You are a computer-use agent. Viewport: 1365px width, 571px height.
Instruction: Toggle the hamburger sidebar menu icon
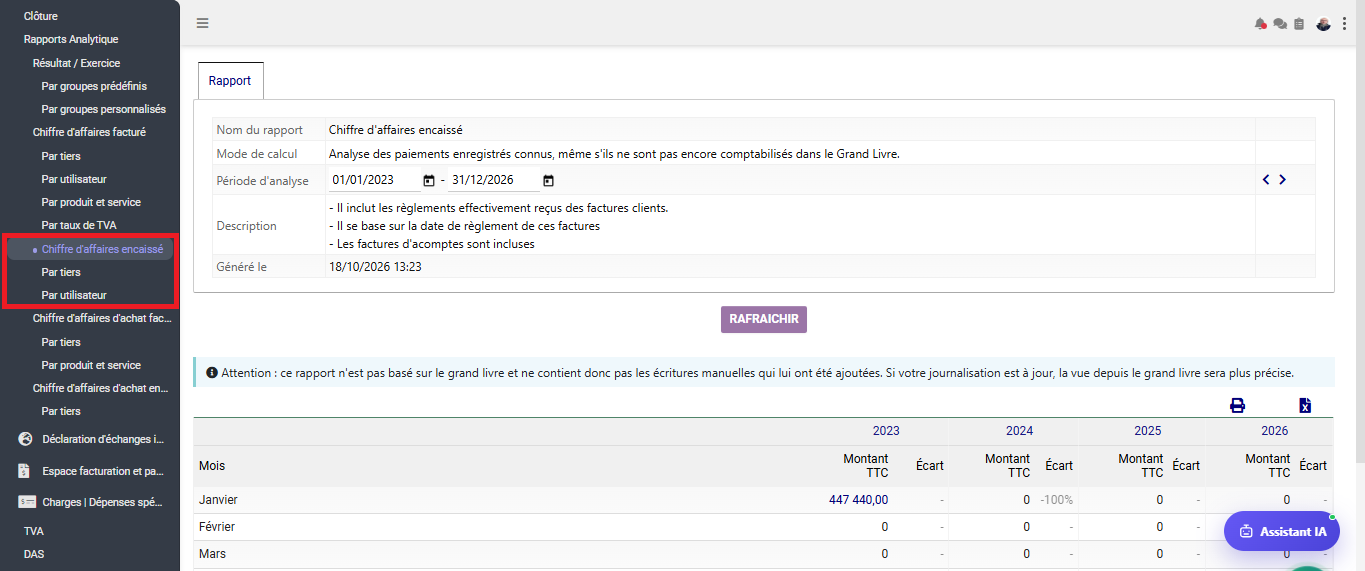203,23
